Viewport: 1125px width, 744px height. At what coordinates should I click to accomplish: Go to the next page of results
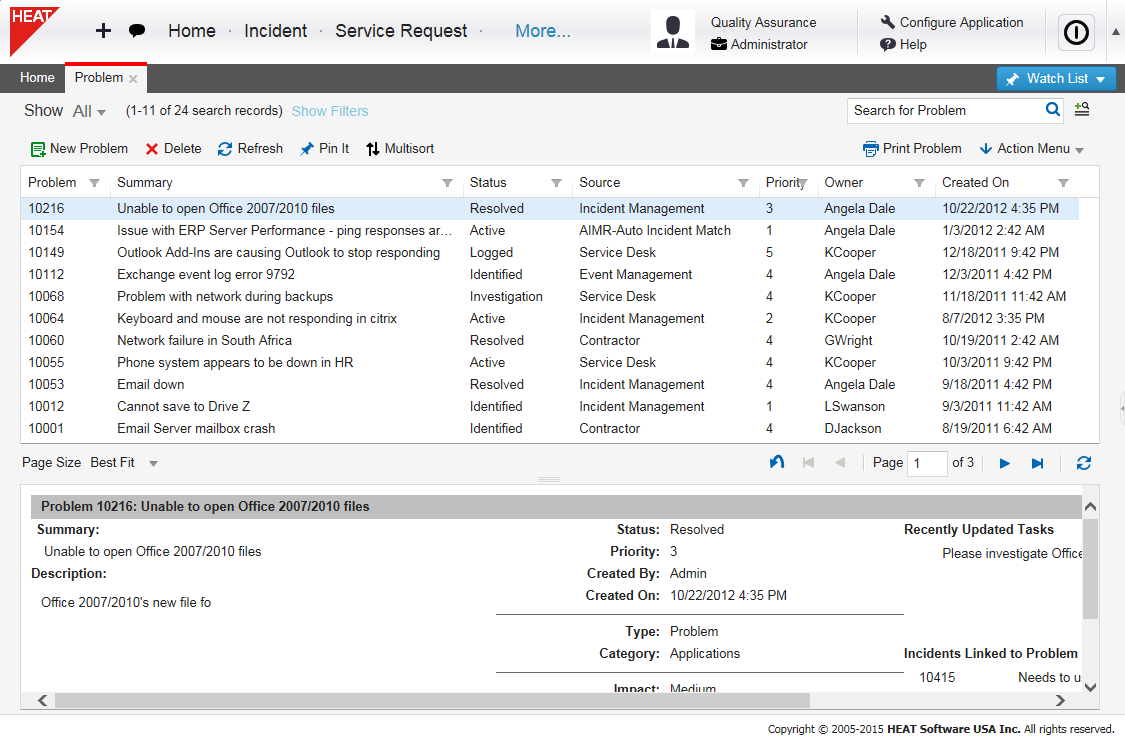[1003, 462]
